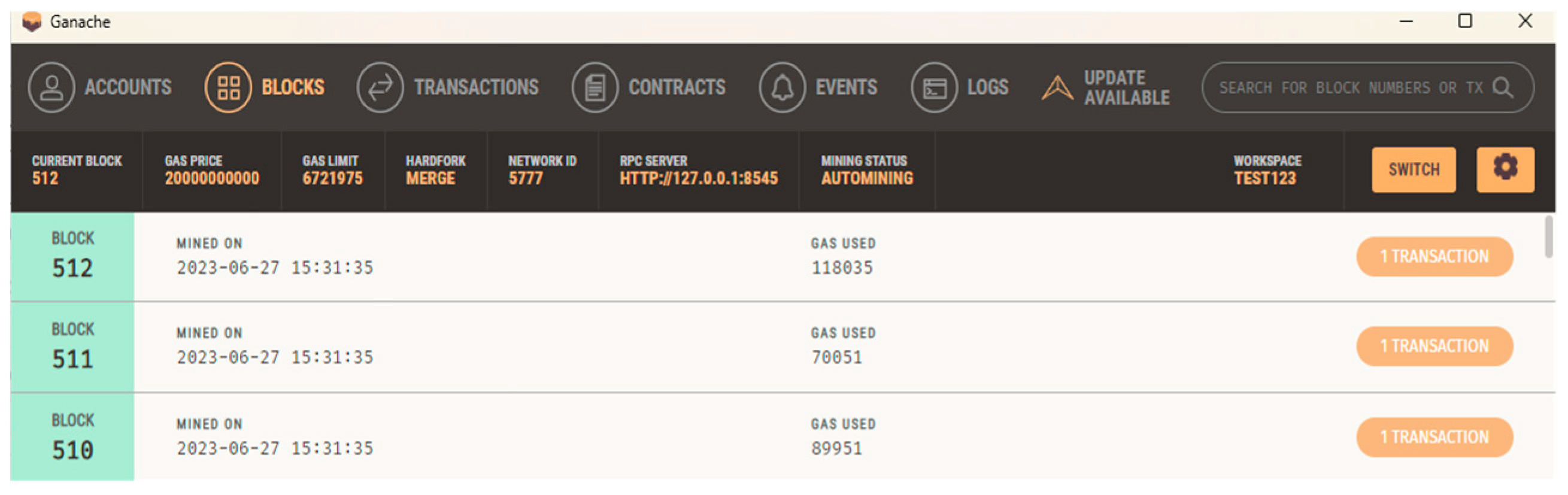Open the Events bell icon
Viewport: 1568px width, 495px height.
click(x=782, y=87)
